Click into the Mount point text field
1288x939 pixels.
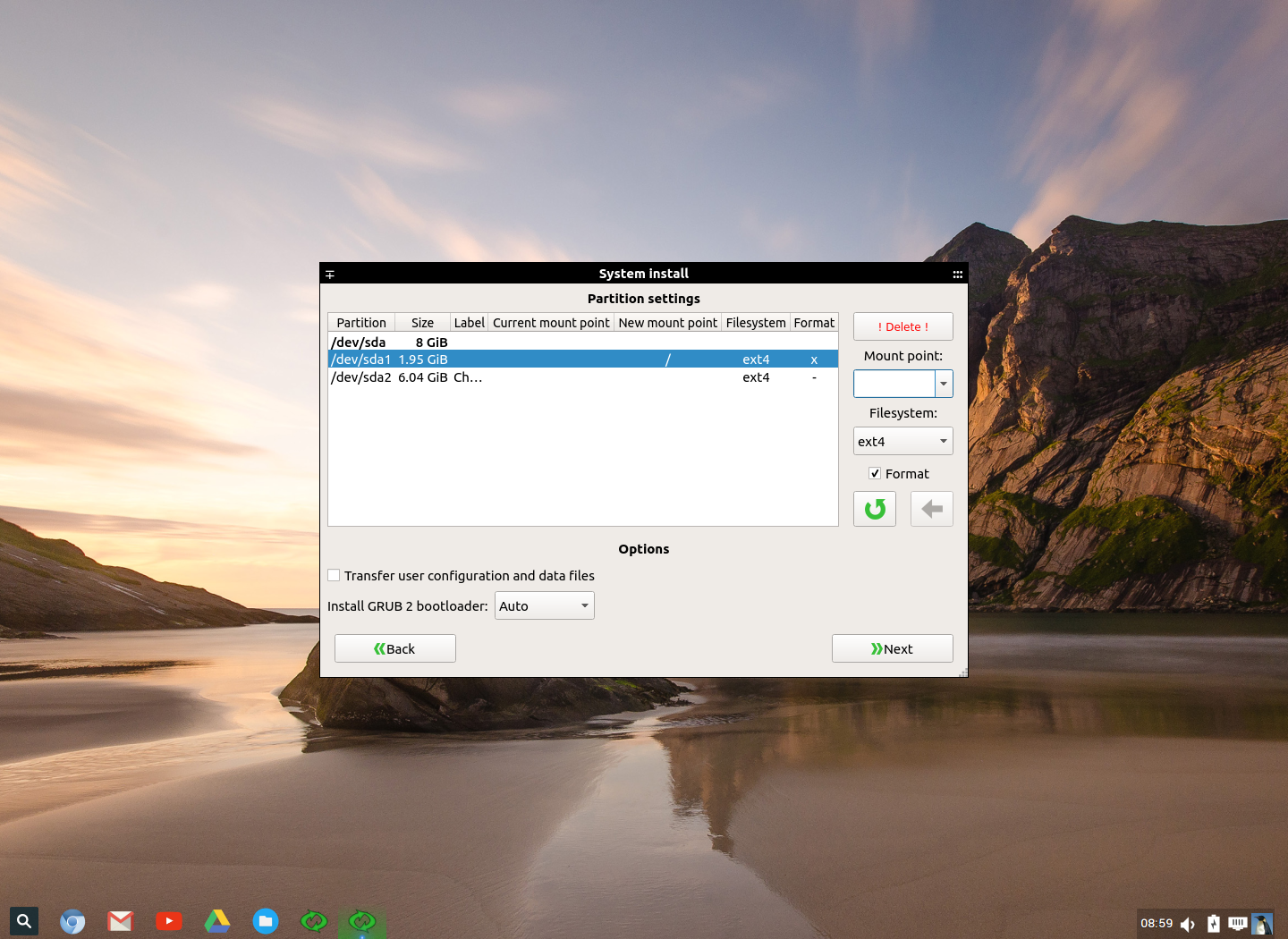click(x=894, y=384)
